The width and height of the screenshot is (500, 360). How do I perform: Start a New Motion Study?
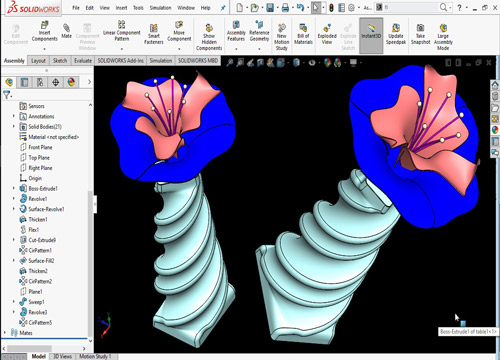pos(282,37)
